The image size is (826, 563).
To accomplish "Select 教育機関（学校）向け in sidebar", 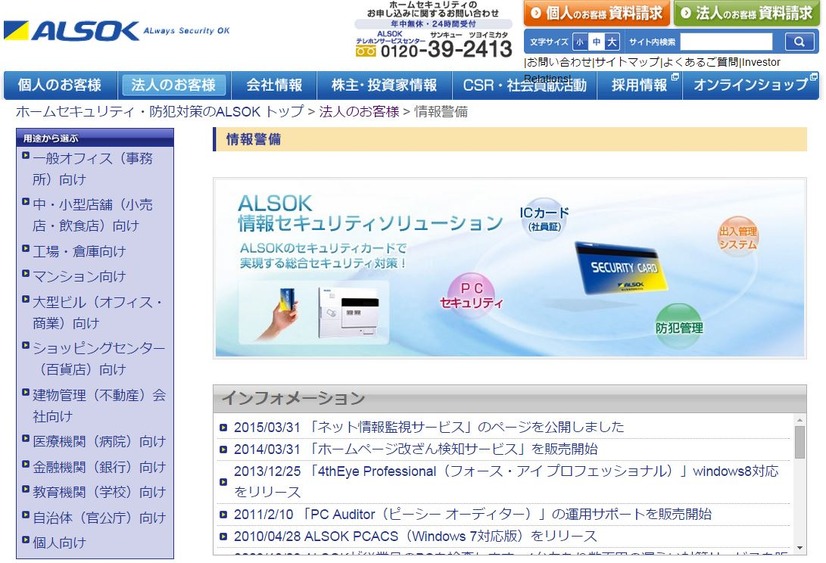I will (x=99, y=492).
